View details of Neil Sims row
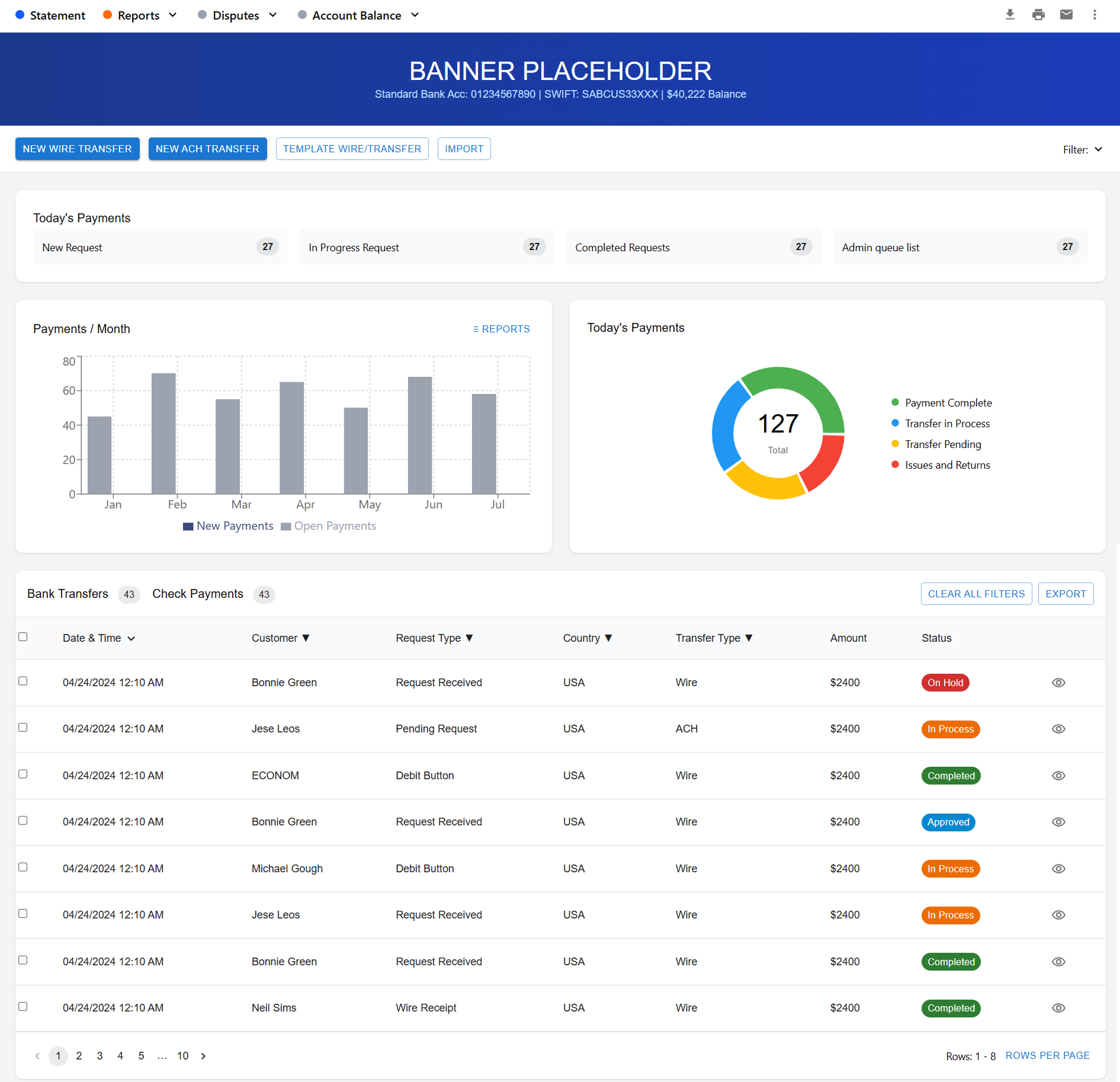Screen dimensions: 1120x1082 pos(1058,1008)
